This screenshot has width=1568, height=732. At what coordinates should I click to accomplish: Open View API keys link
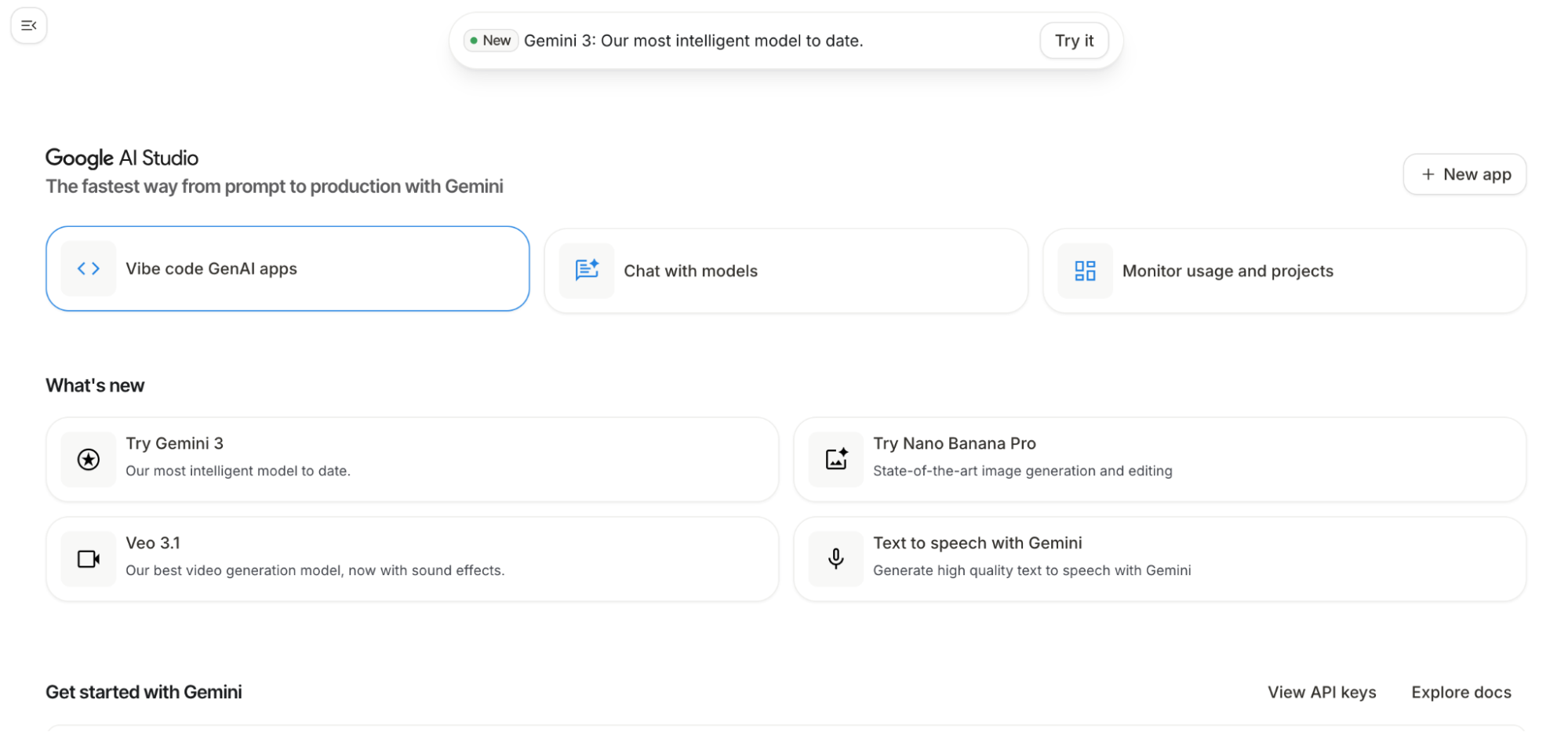click(x=1322, y=693)
